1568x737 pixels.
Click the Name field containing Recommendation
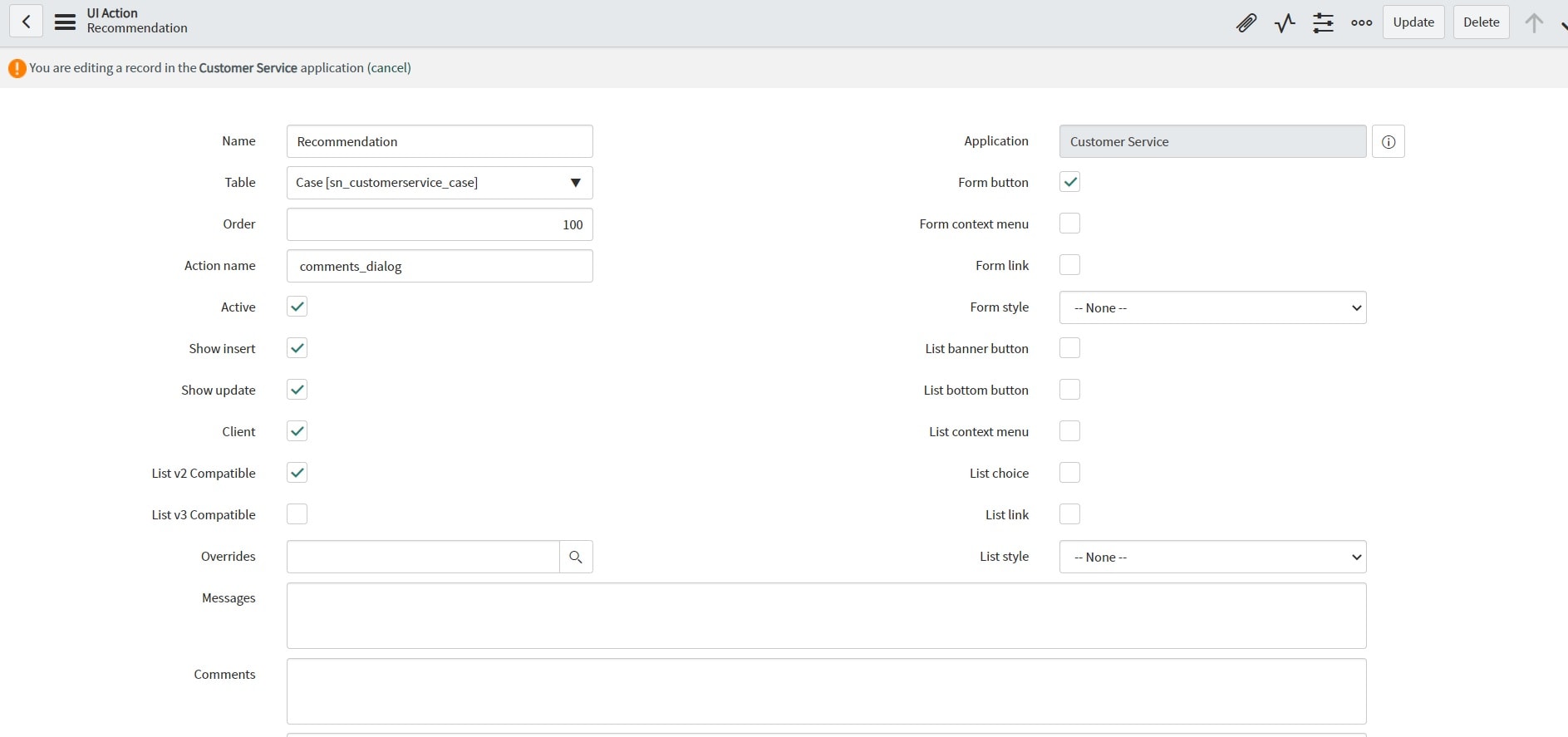click(440, 141)
